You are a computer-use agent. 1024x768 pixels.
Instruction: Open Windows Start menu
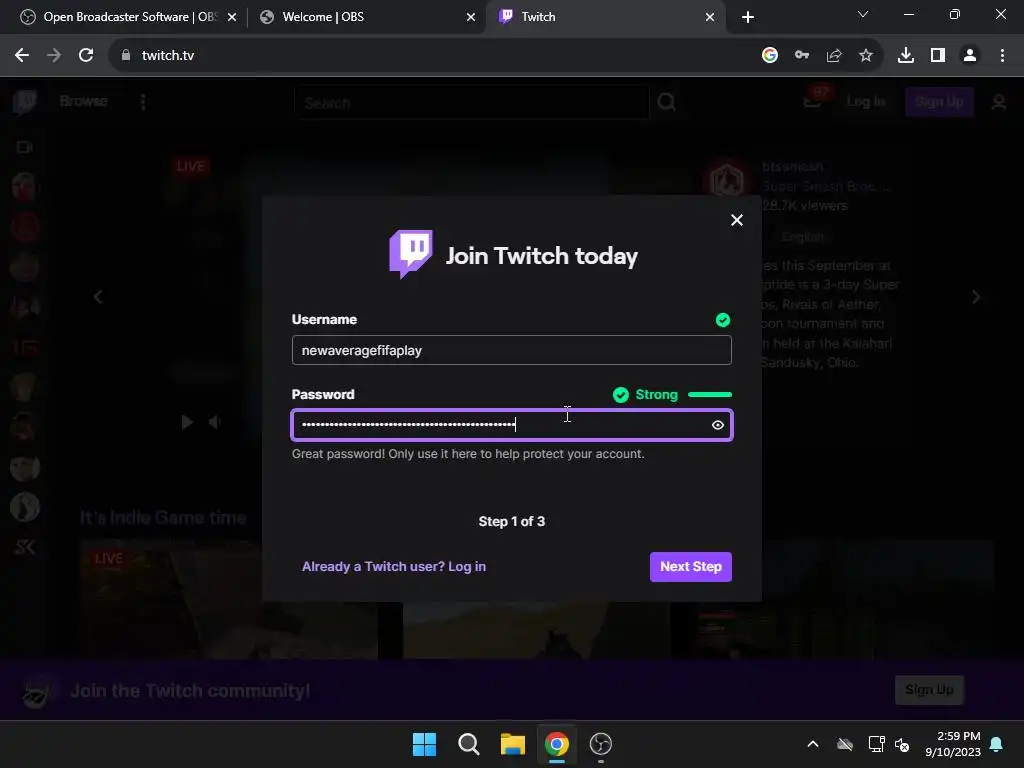pos(424,744)
